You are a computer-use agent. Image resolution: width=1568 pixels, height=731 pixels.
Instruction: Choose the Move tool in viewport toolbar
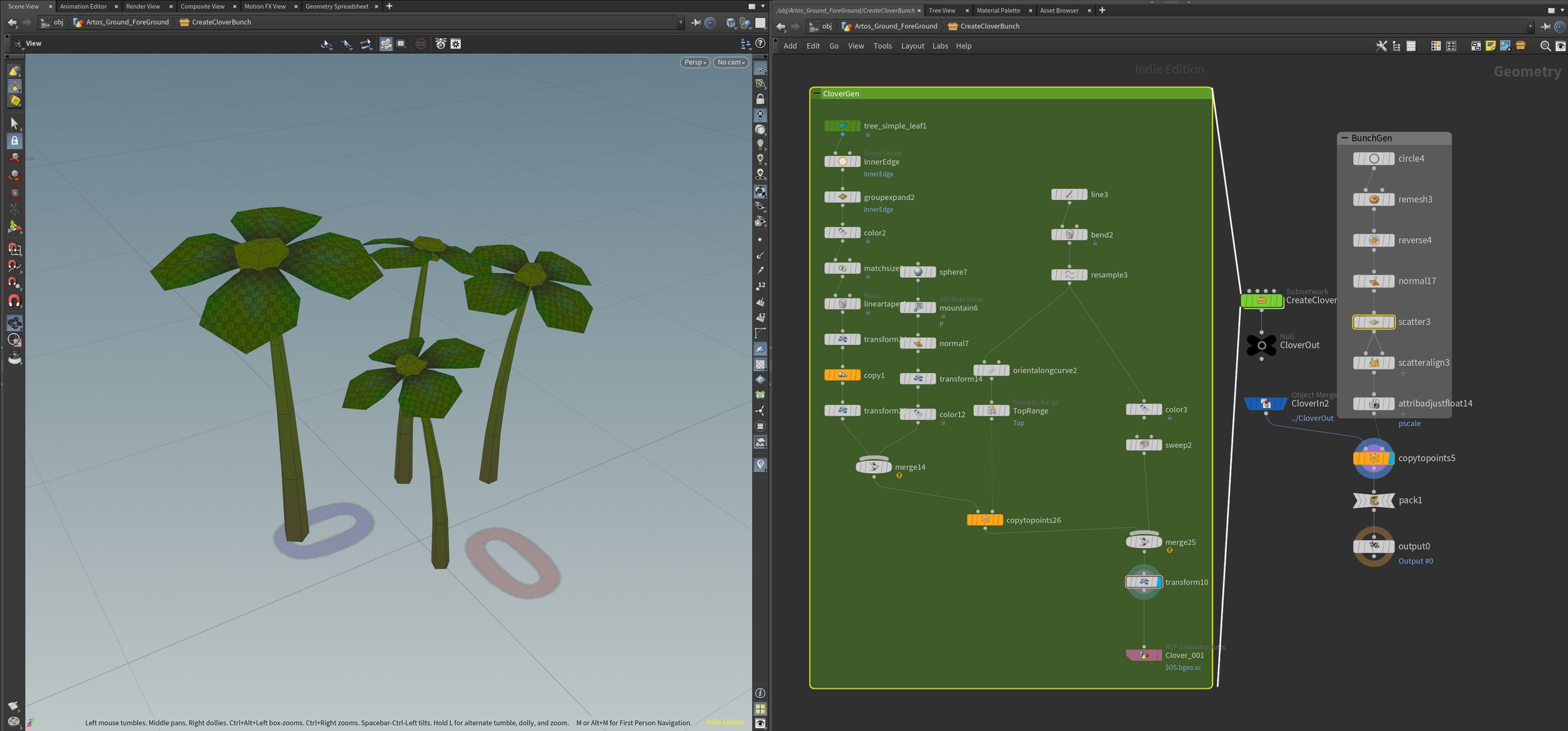[14, 158]
